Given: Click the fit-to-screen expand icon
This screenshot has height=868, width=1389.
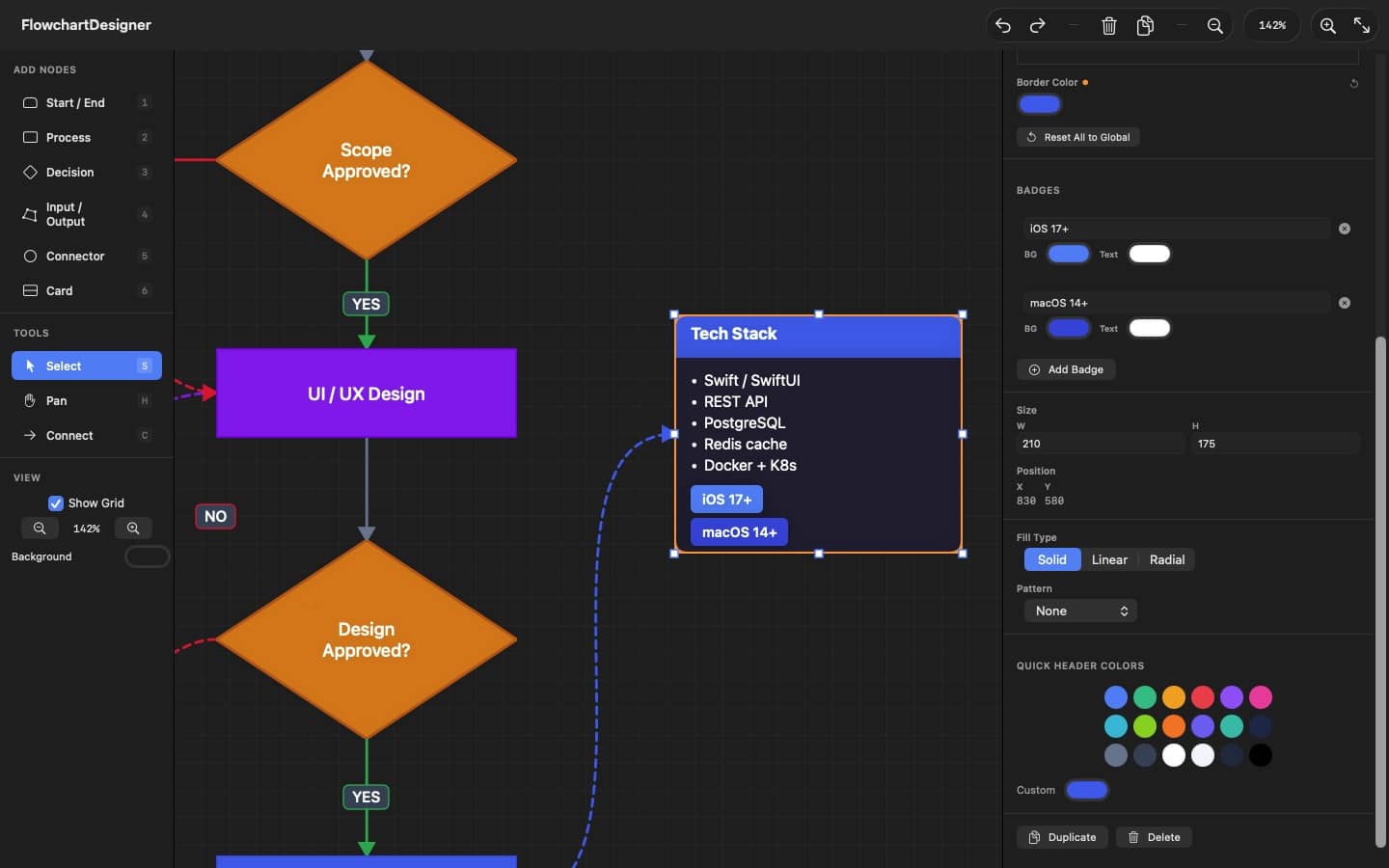Looking at the screenshot, I should coord(1362,26).
